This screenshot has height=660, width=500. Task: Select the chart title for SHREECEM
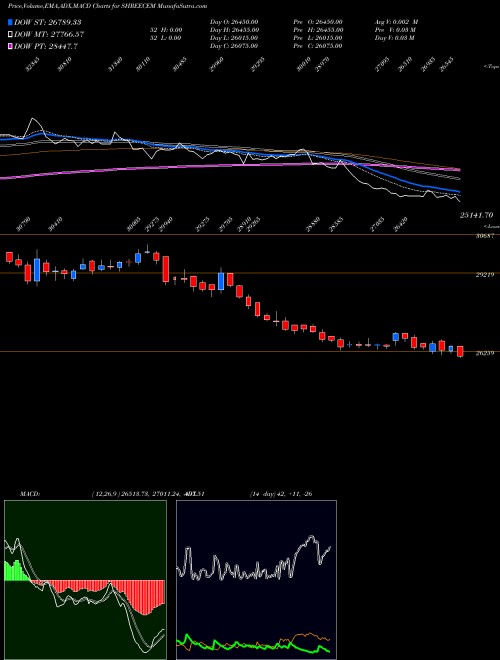[108, 6]
